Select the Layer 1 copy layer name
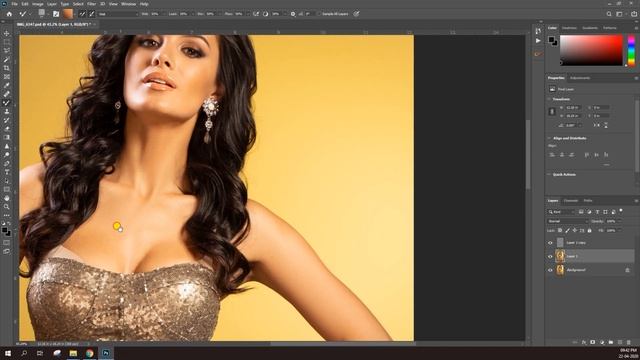The width and height of the screenshot is (640, 360). 576,243
